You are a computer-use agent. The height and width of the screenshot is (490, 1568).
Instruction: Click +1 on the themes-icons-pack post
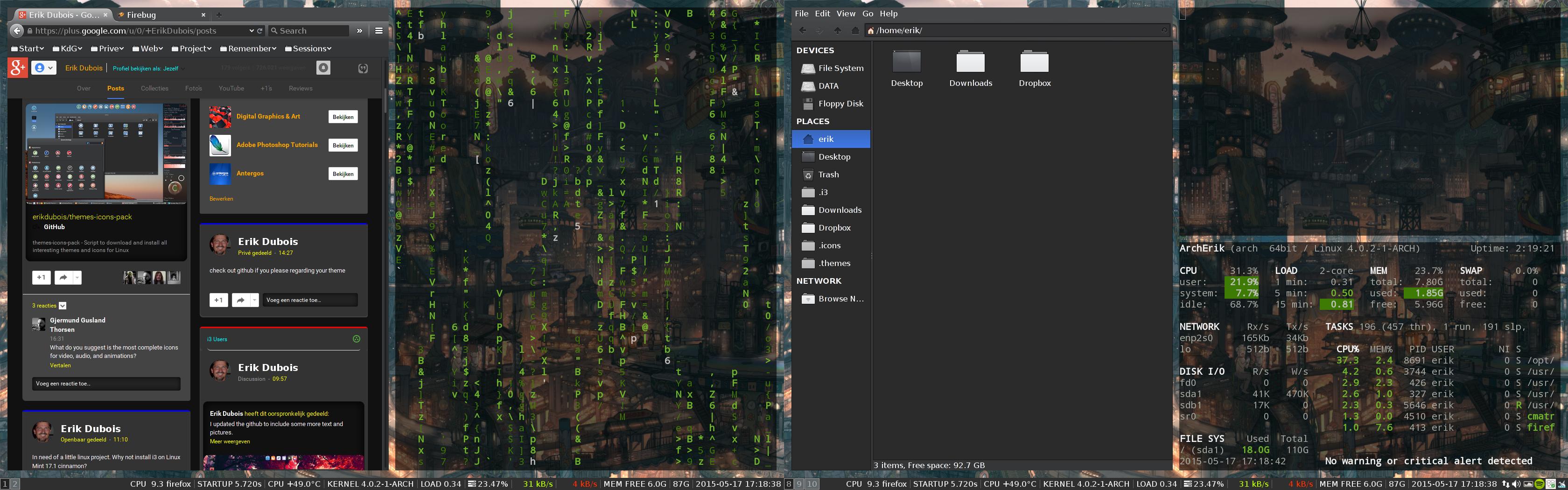coord(42,278)
